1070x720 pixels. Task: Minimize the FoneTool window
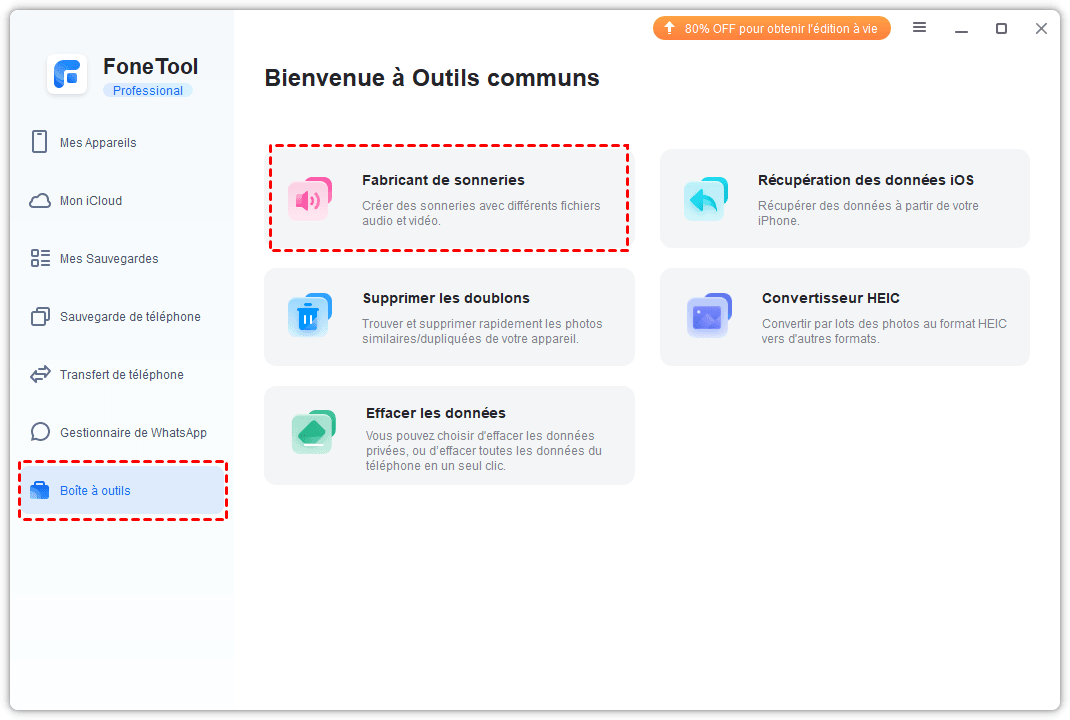(961, 29)
